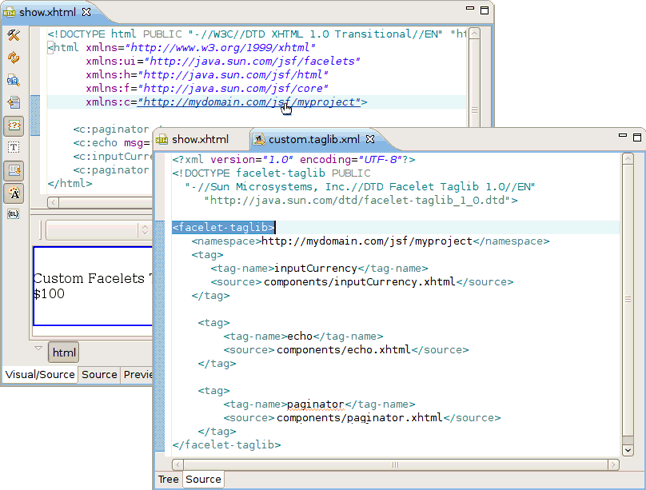Toggle the text formatting bar palette button

(14, 192)
